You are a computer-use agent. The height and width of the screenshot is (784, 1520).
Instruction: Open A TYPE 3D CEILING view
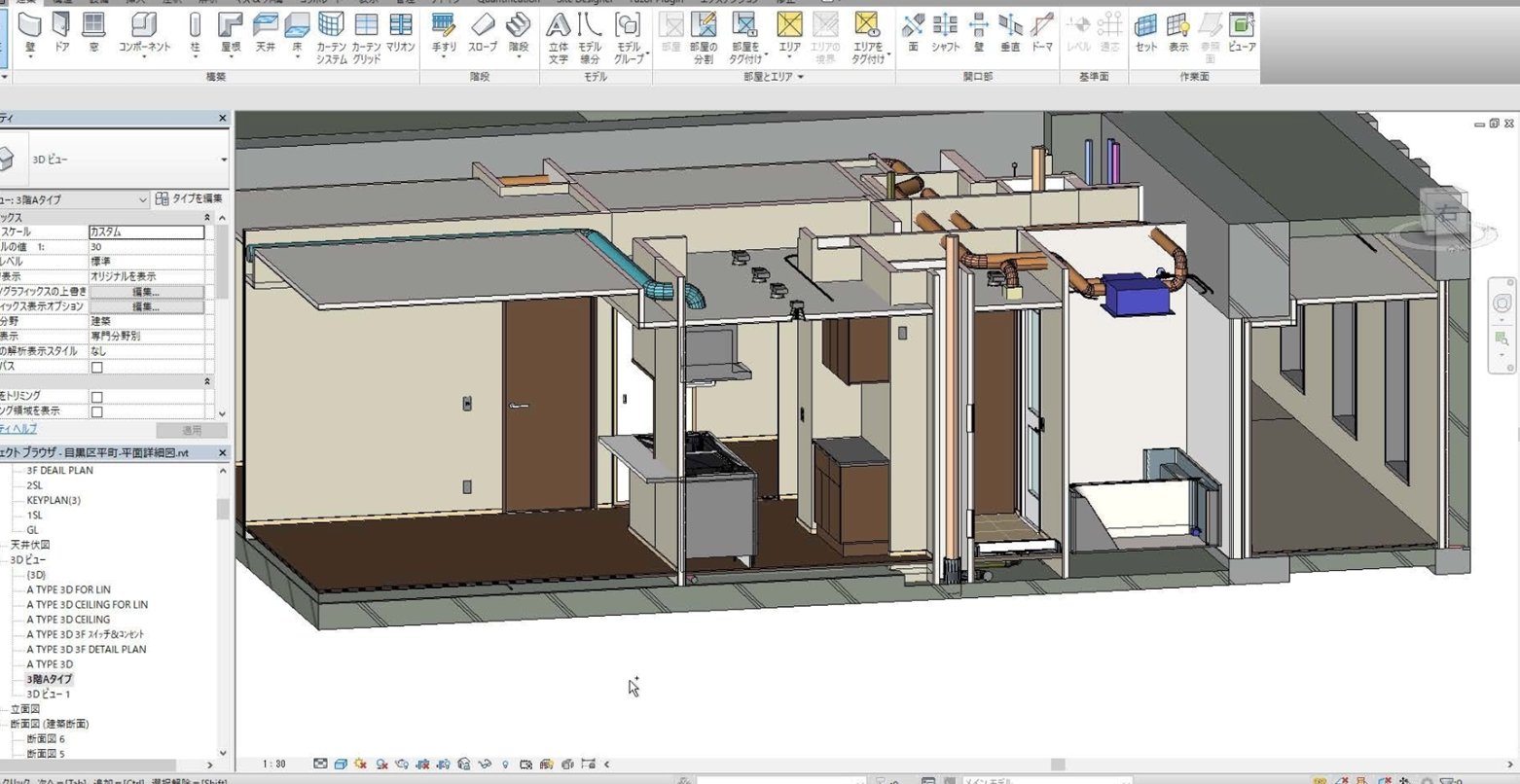(x=68, y=620)
